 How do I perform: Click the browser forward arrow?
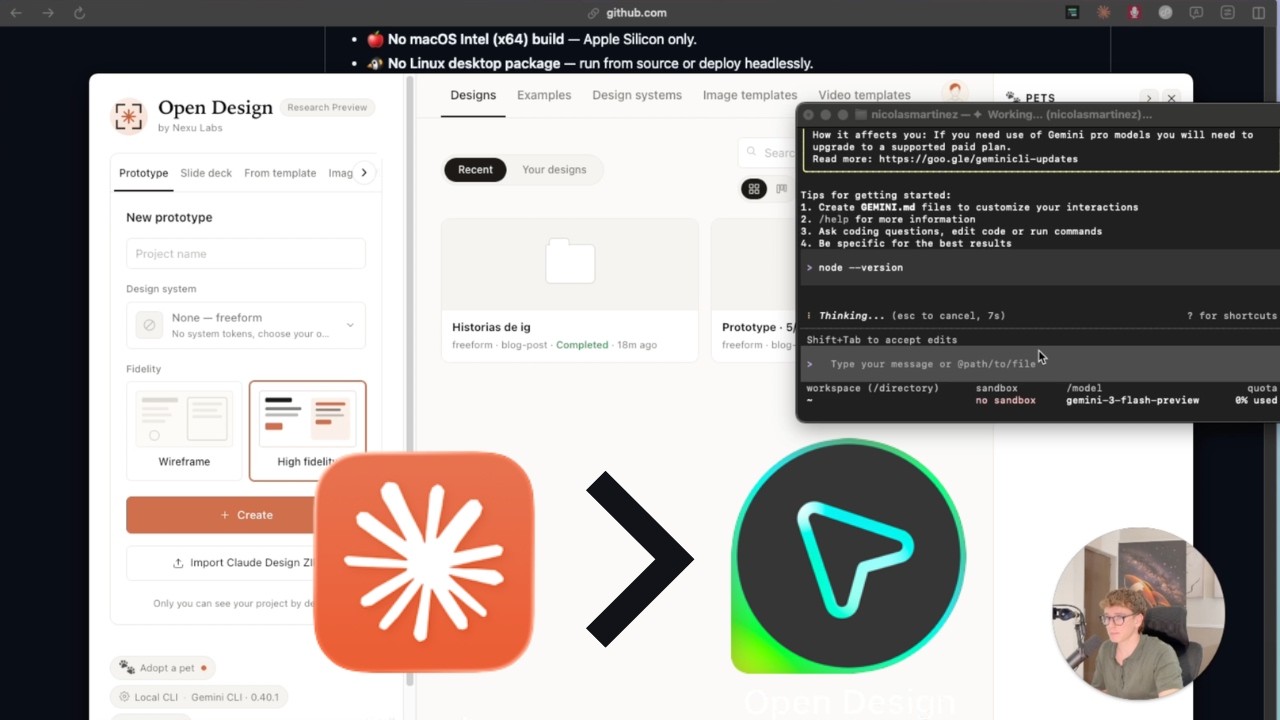tap(48, 13)
